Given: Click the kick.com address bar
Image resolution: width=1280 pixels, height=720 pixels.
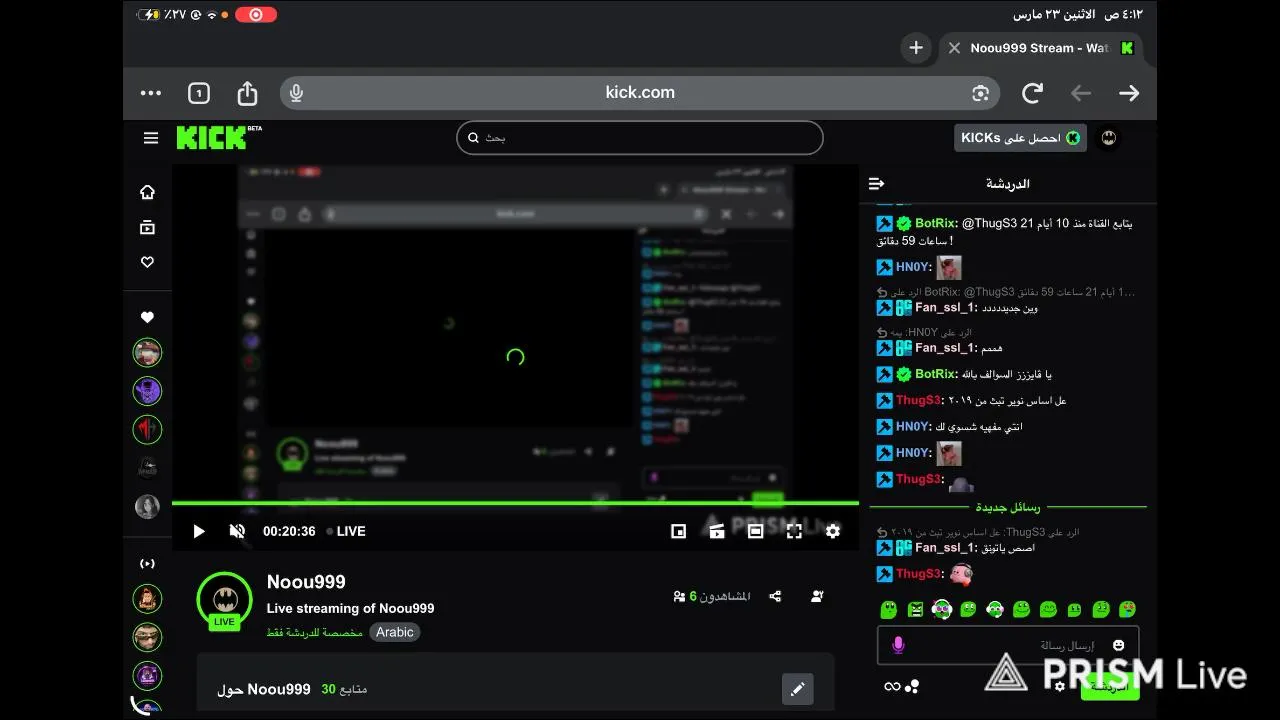Looking at the screenshot, I should (x=640, y=93).
